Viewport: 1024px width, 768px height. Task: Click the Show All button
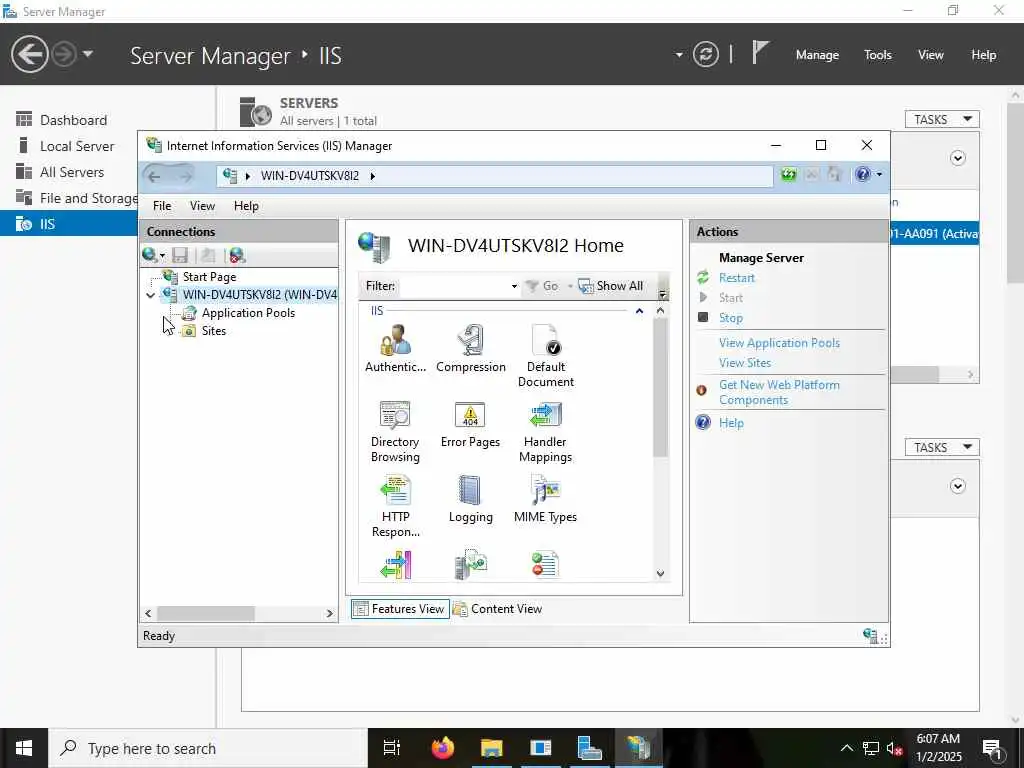tap(611, 286)
